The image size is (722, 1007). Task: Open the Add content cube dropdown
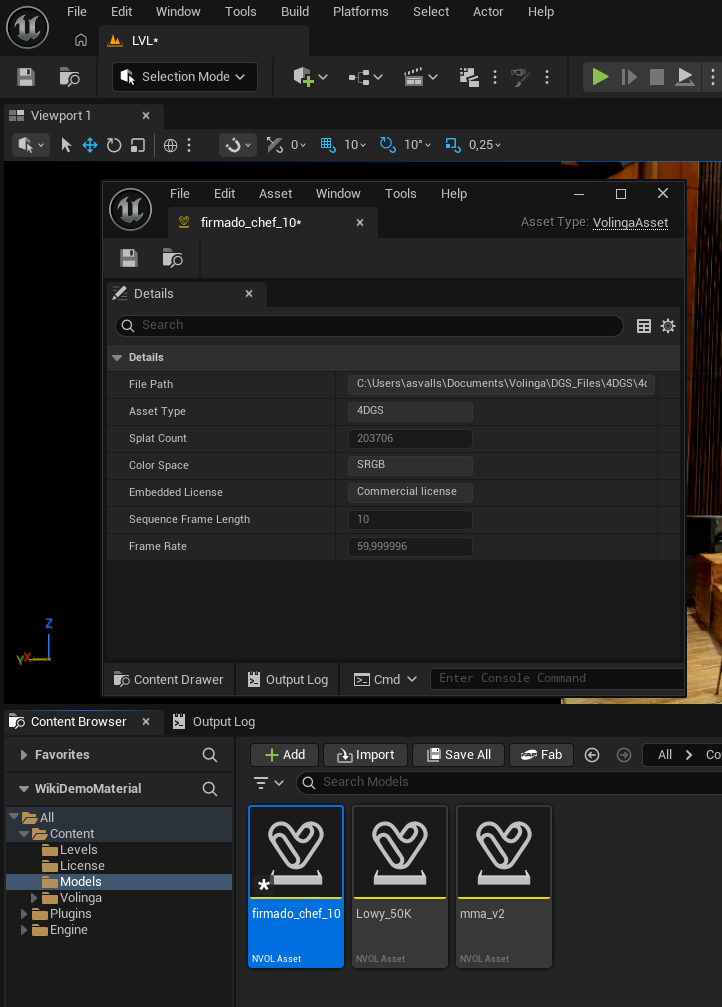[x=310, y=77]
